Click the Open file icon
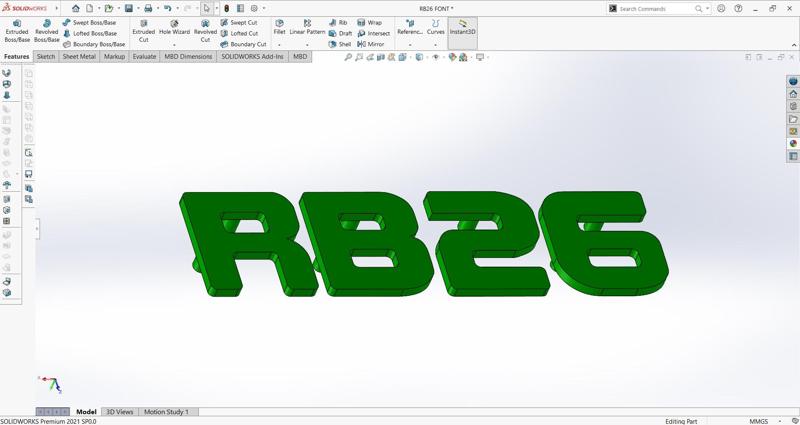 (x=109, y=9)
